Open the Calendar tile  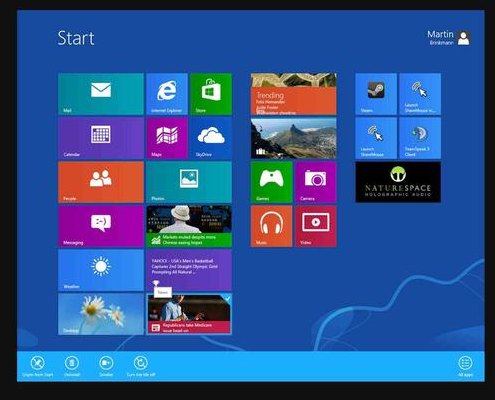[101, 138]
